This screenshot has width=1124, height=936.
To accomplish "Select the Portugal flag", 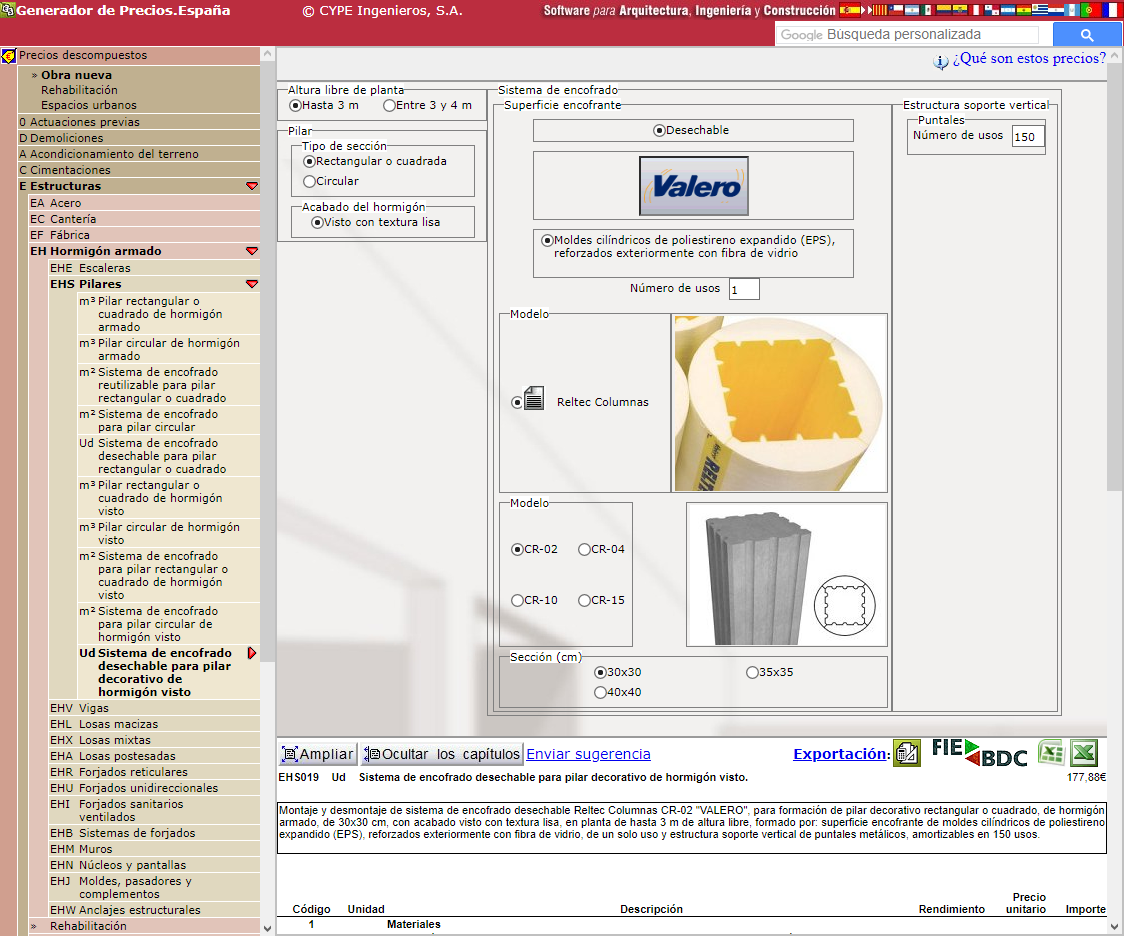I will 1091,10.
